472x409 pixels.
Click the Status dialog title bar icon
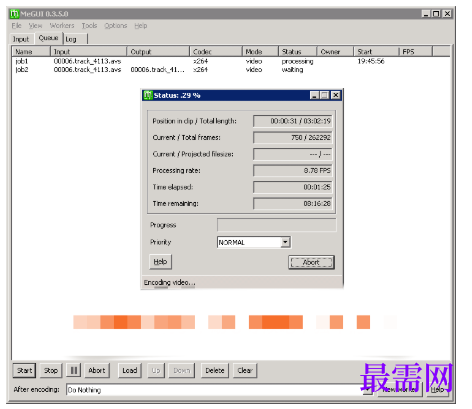pos(148,95)
